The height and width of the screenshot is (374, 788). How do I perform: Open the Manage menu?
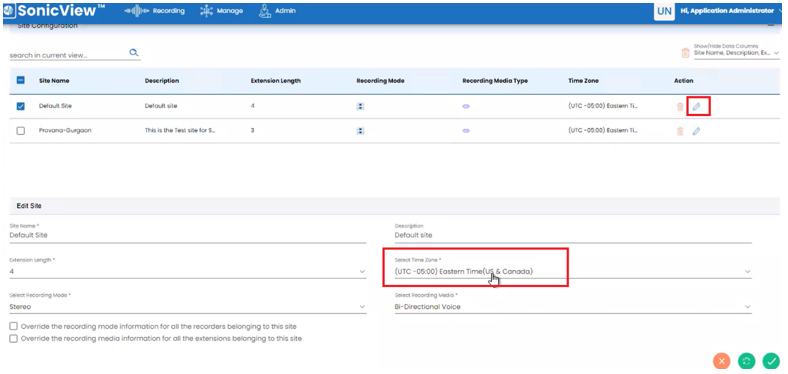point(221,11)
